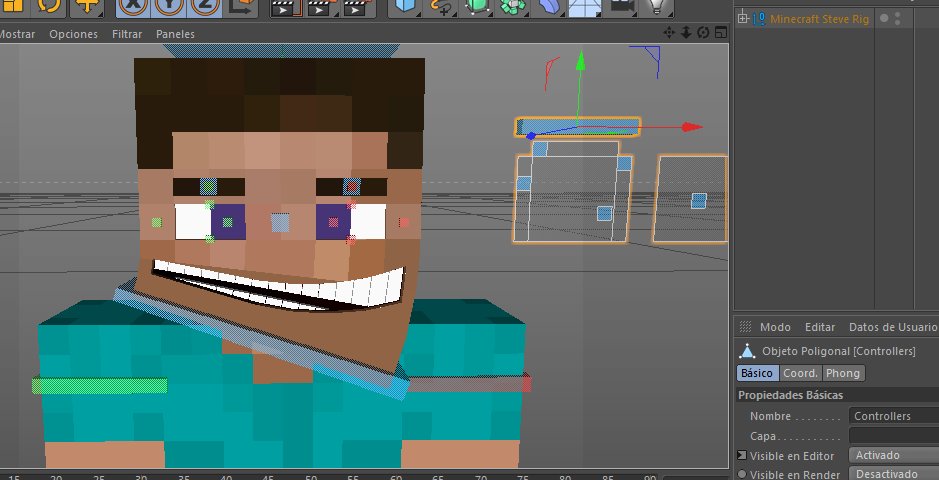Open the Render Settings icon
939x480 pixels.
tap(359, 6)
